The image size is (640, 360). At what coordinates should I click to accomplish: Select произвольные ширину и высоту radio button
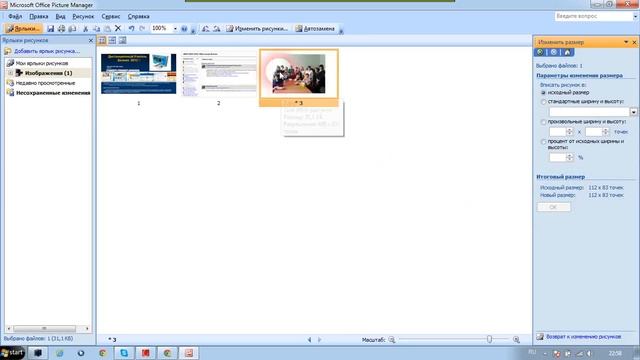point(543,122)
